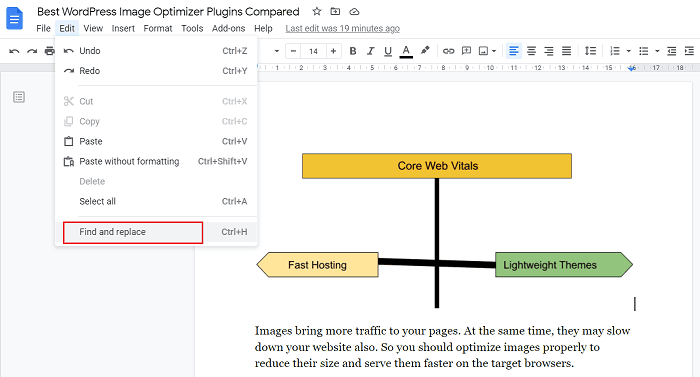This screenshot has width=700, height=377.
Task: Click the toolbar undo arrow
Action: (x=14, y=51)
